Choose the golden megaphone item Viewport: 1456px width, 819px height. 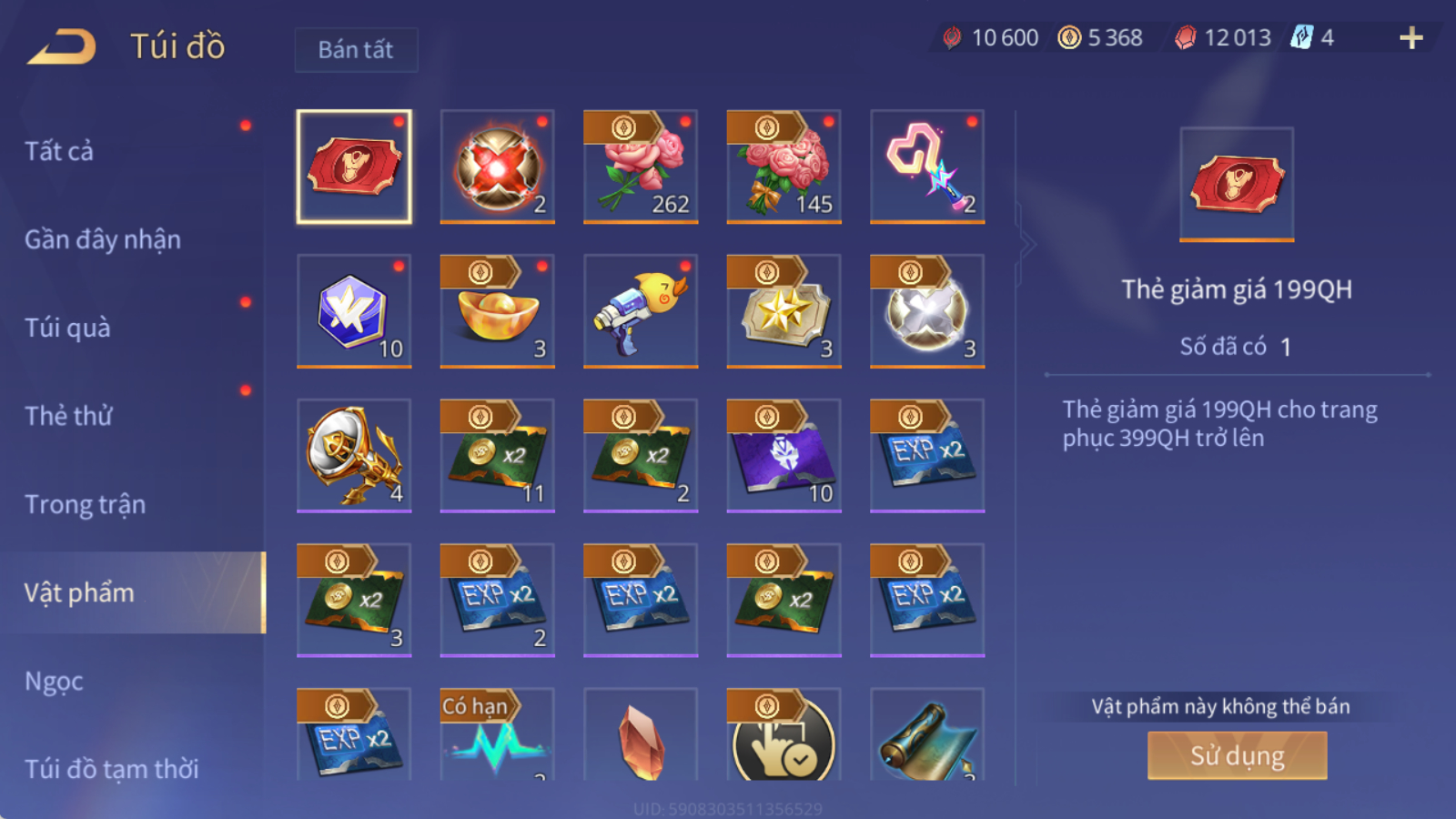coord(354,456)
